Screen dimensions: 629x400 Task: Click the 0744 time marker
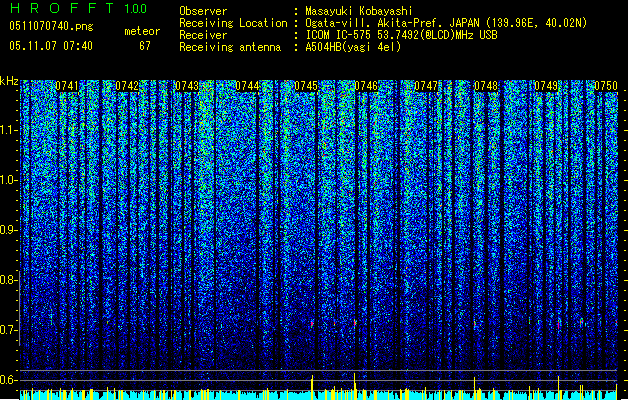point(247,86)
